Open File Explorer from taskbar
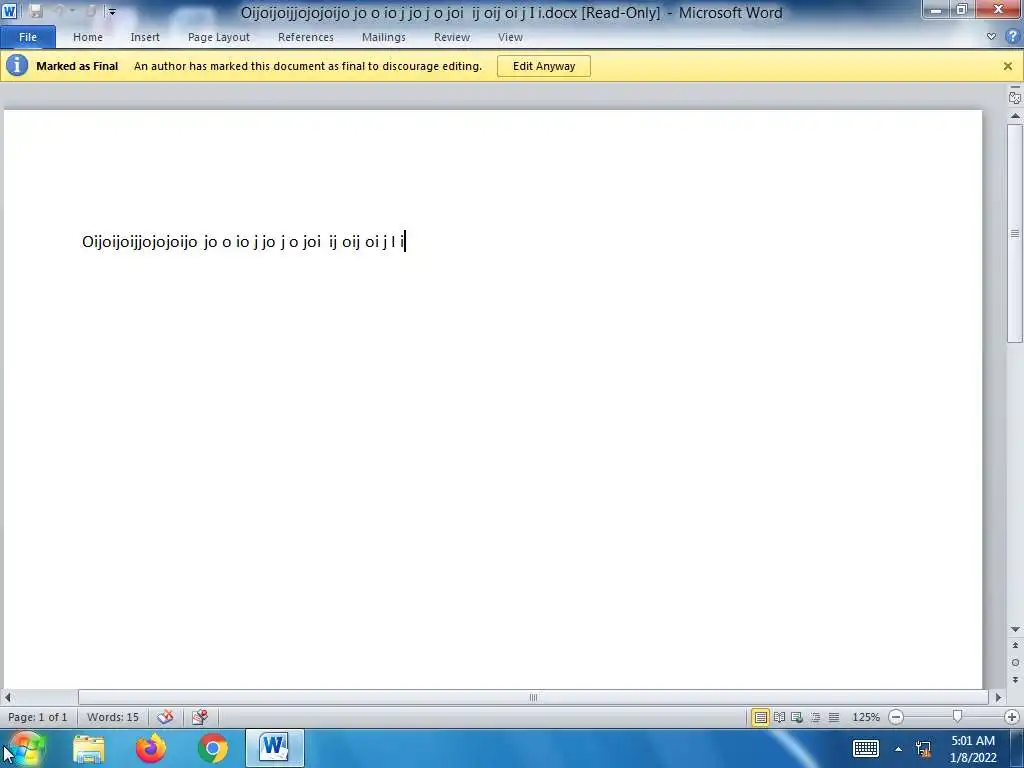Viewport: 1024px width, 768px height. pyautogui.click(x=89, y=748)
